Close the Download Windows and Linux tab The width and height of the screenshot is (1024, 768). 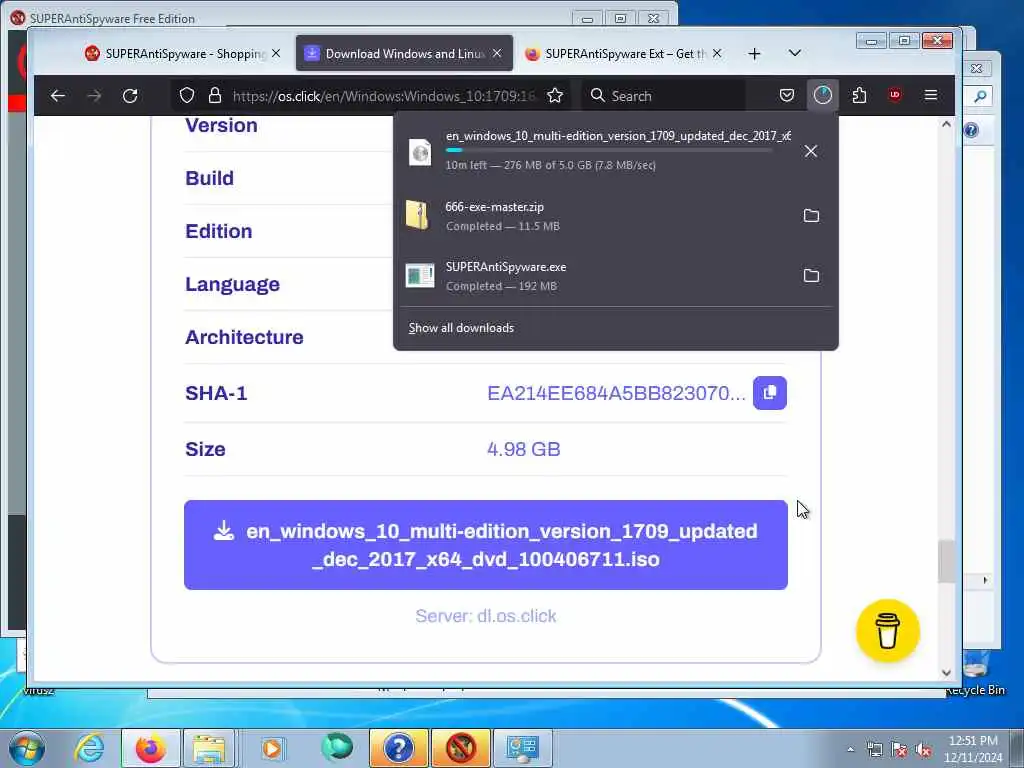pyautogui.click(x=497, y=54)
